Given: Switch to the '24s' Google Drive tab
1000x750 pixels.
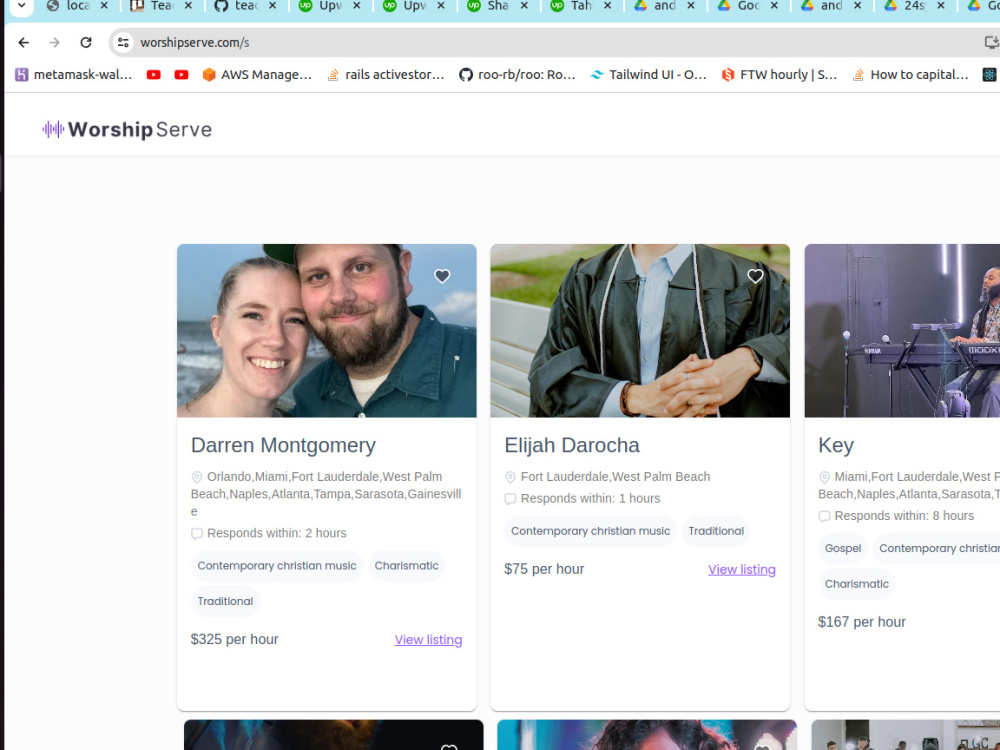Looking at the screenshot, I should 906,6.
